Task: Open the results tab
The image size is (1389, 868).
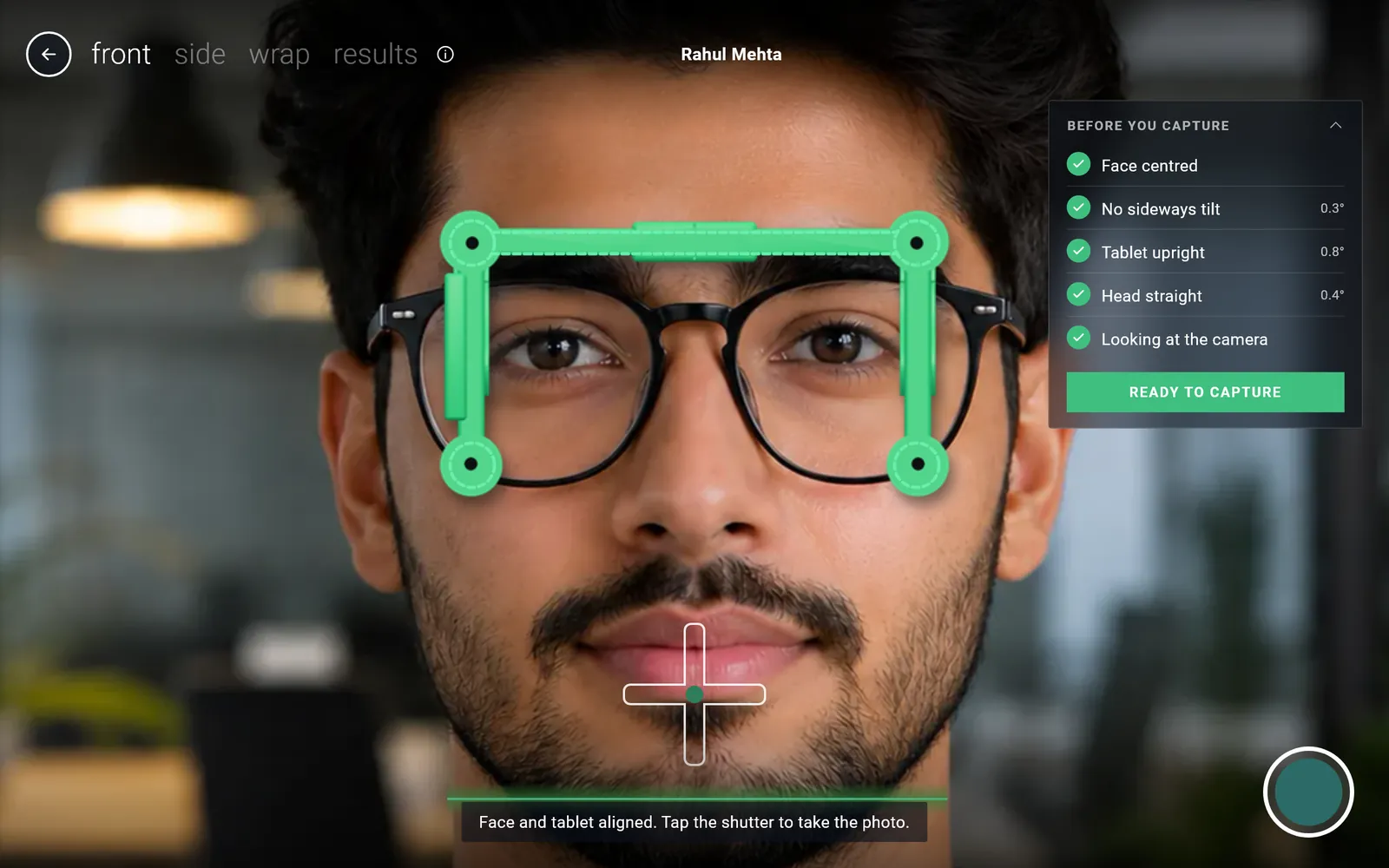Action: click(x=375, y=54)
